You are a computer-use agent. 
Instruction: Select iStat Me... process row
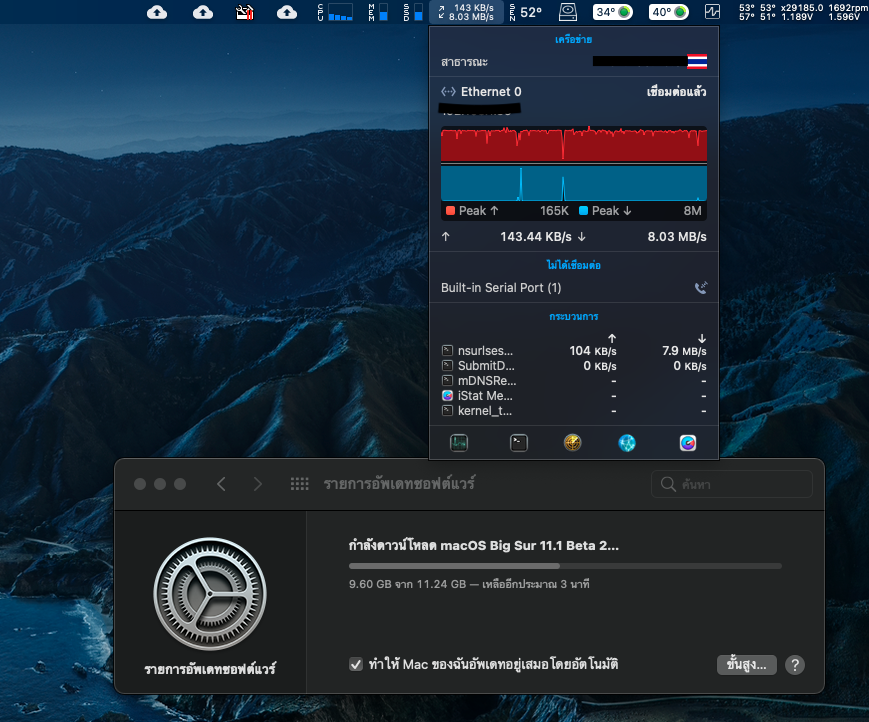[574, 396]
